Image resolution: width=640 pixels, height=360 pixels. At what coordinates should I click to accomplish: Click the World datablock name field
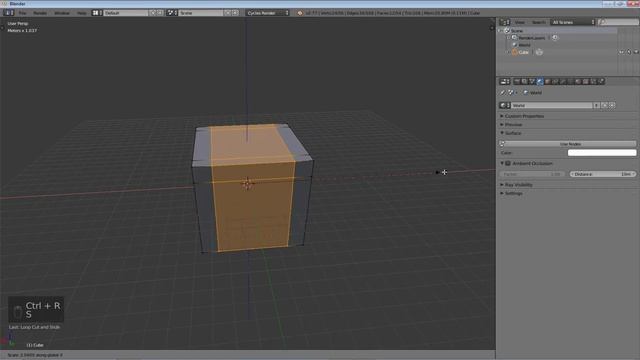(552, 105)
